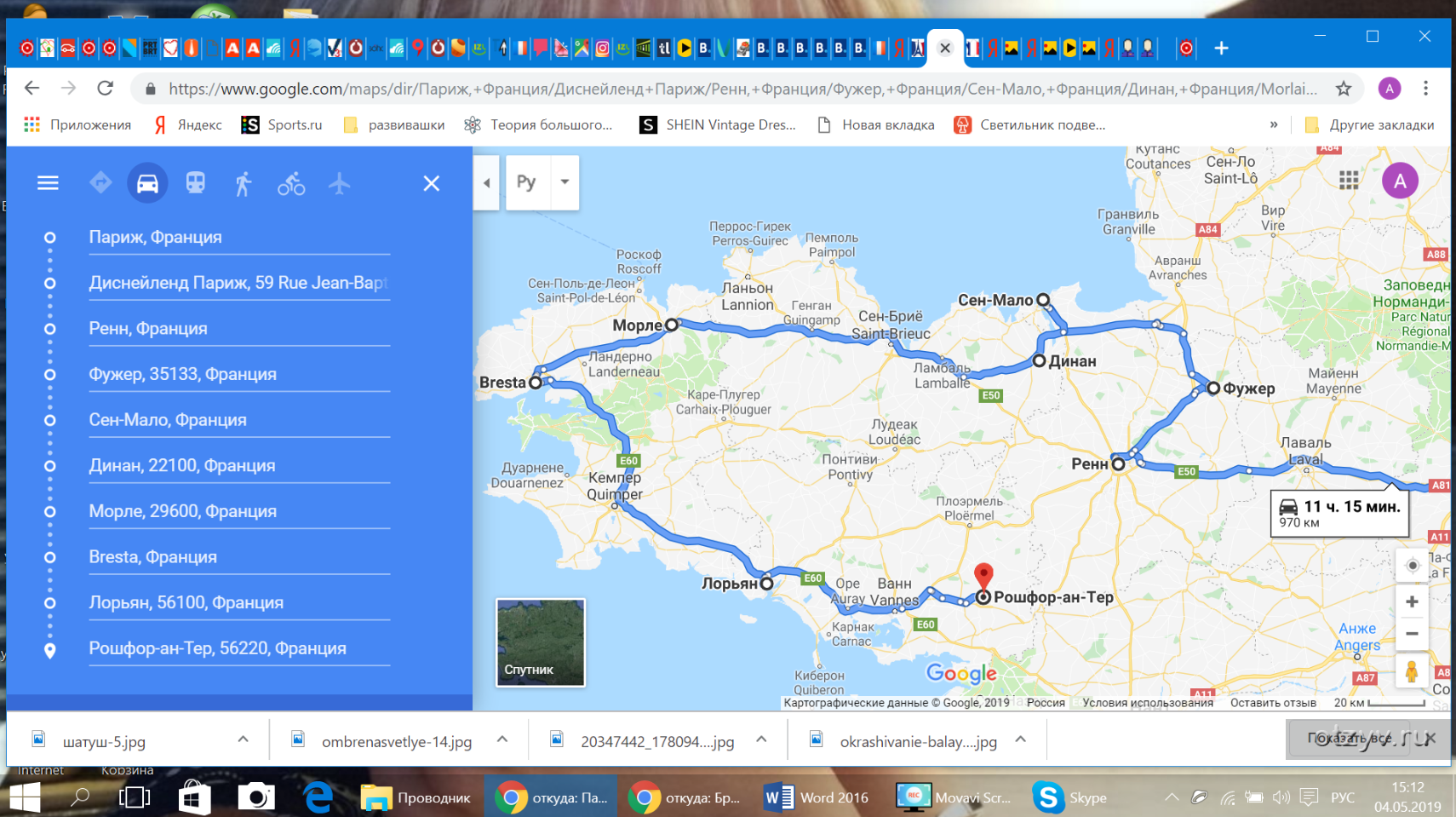Screen dimensions: 1456x817
Task: Select the Лорьян, 56100 waypoint
Action: [x=239, y=603]
